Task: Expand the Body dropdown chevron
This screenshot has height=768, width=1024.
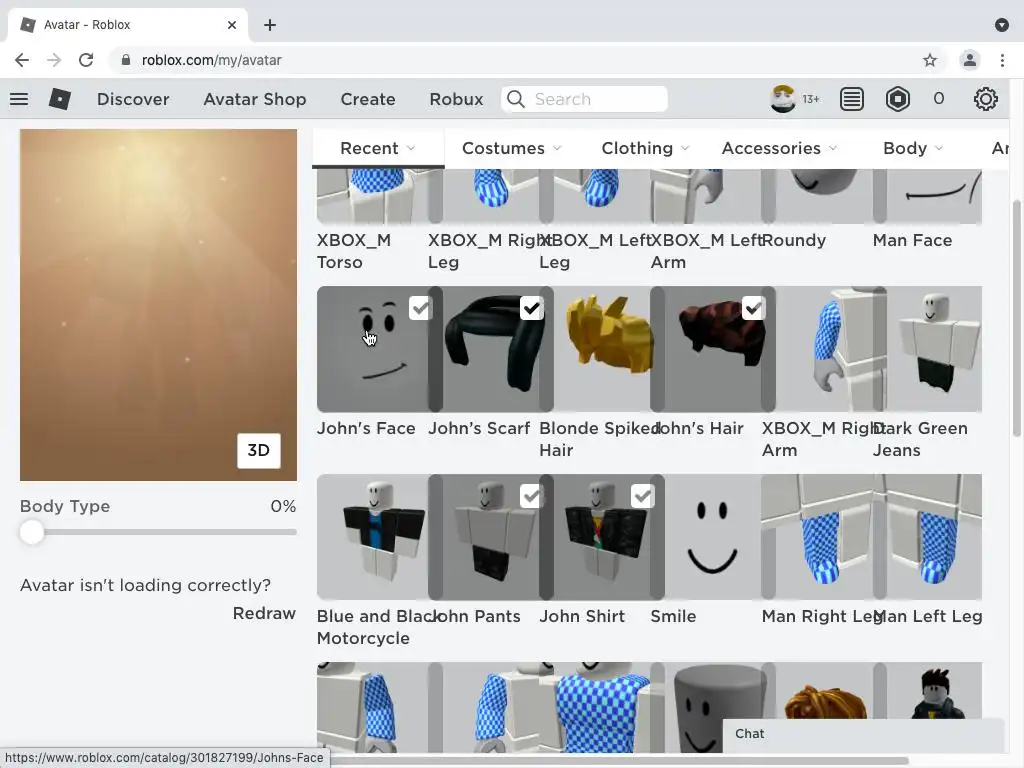Action: click(939, 148)
